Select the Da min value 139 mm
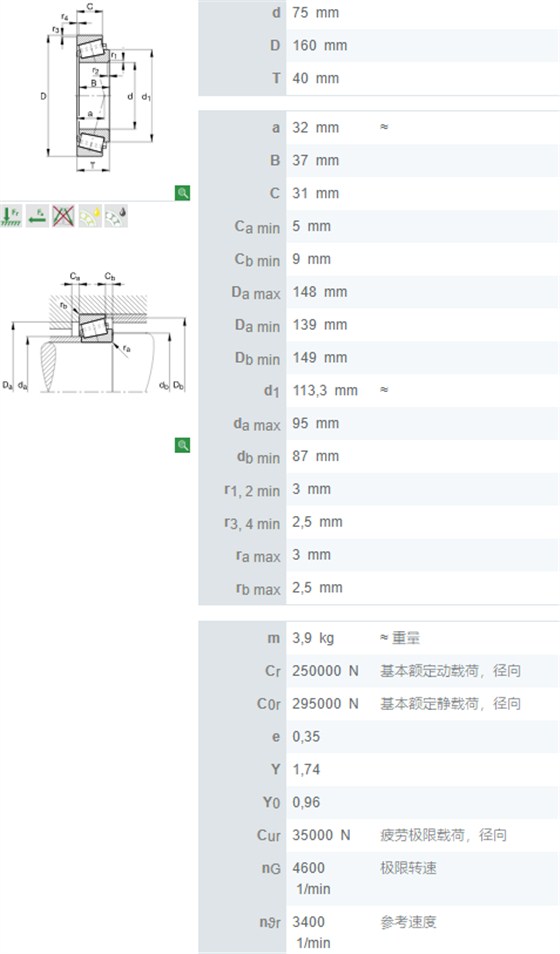Viewport: 560px width, 954px height. [320, 325]
